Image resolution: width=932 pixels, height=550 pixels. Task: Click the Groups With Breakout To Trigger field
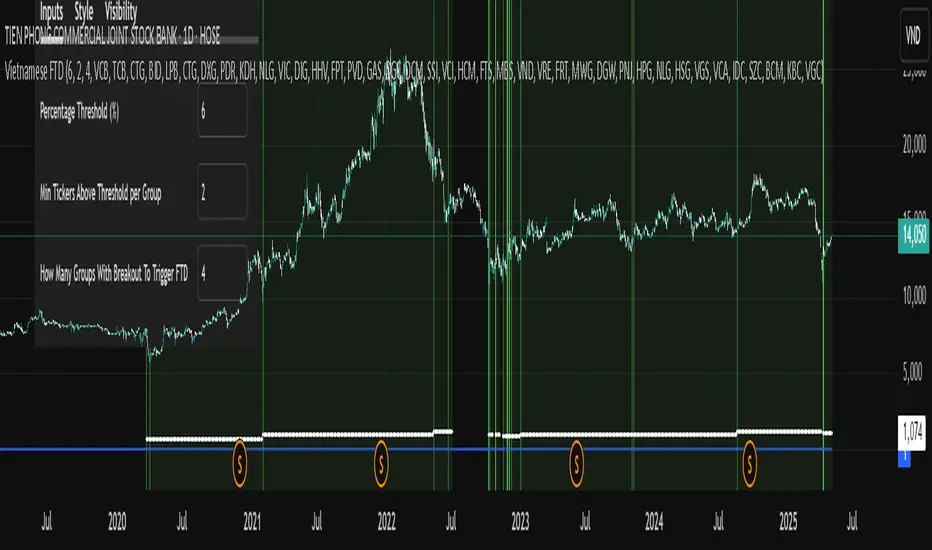(222, 273)
